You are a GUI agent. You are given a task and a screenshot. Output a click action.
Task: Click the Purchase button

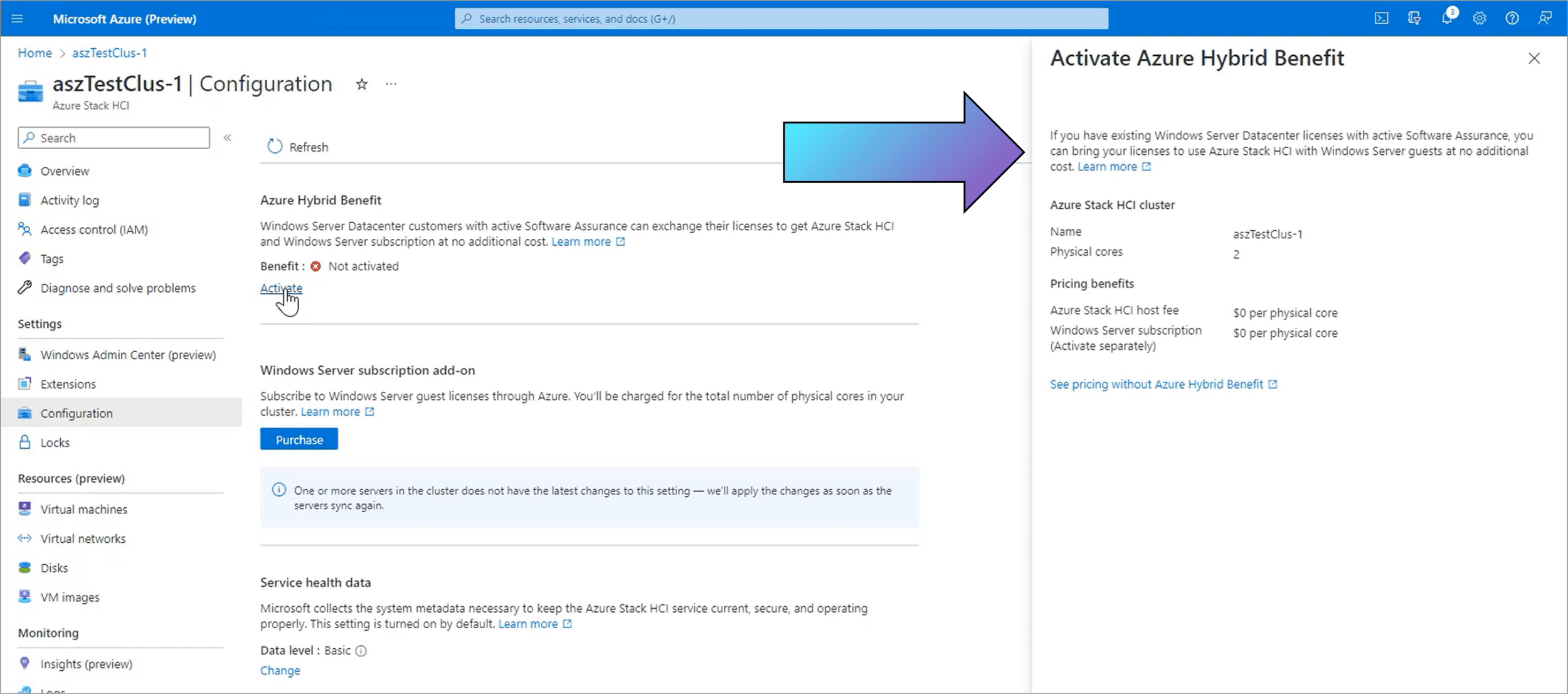point(299,439)
